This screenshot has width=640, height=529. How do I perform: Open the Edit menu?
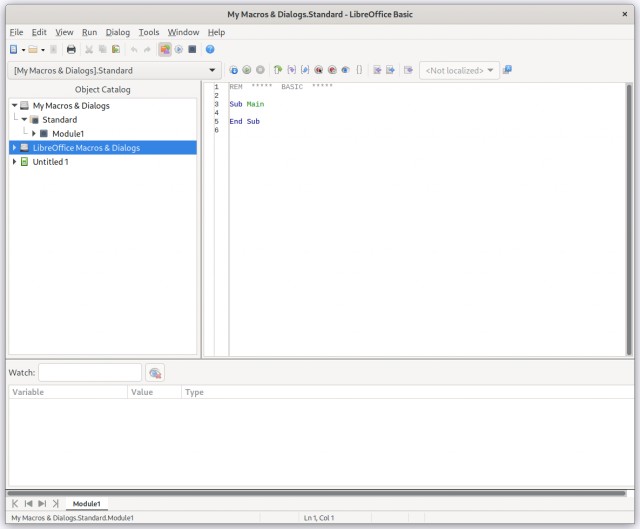[39, 32]
